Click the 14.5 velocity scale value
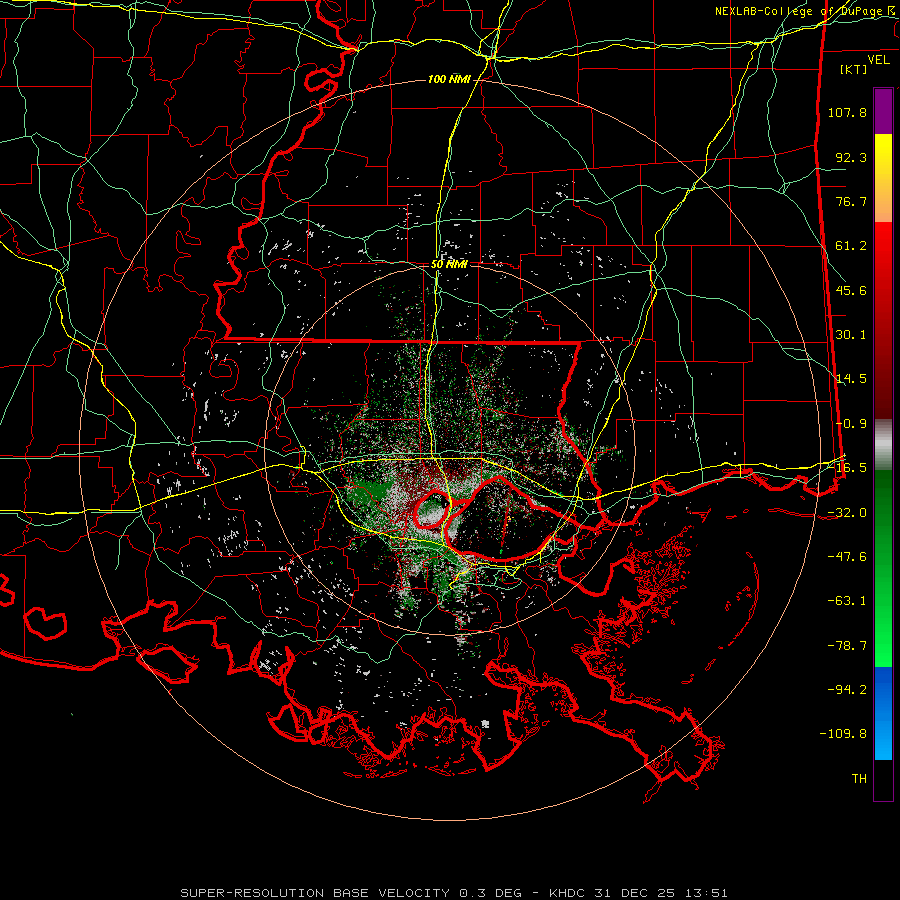 click(x=851, y=379)
